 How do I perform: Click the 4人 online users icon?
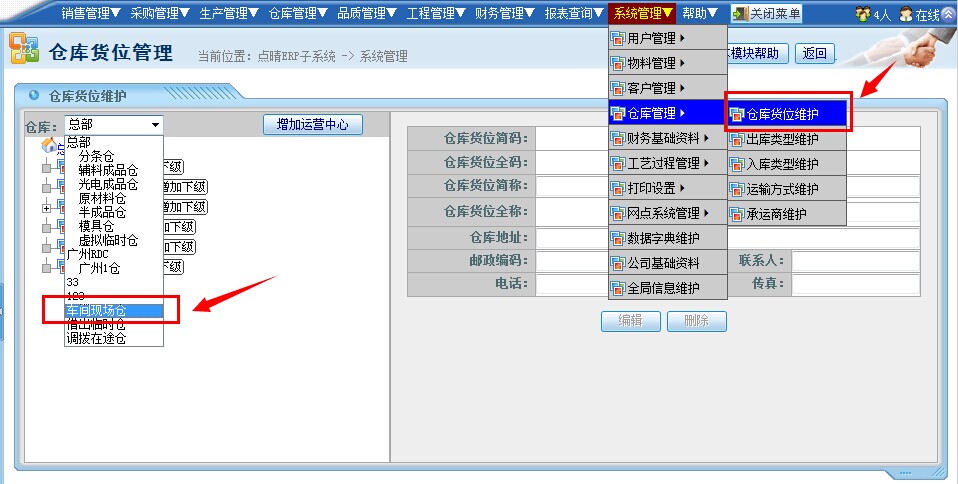tap(862, 15)
